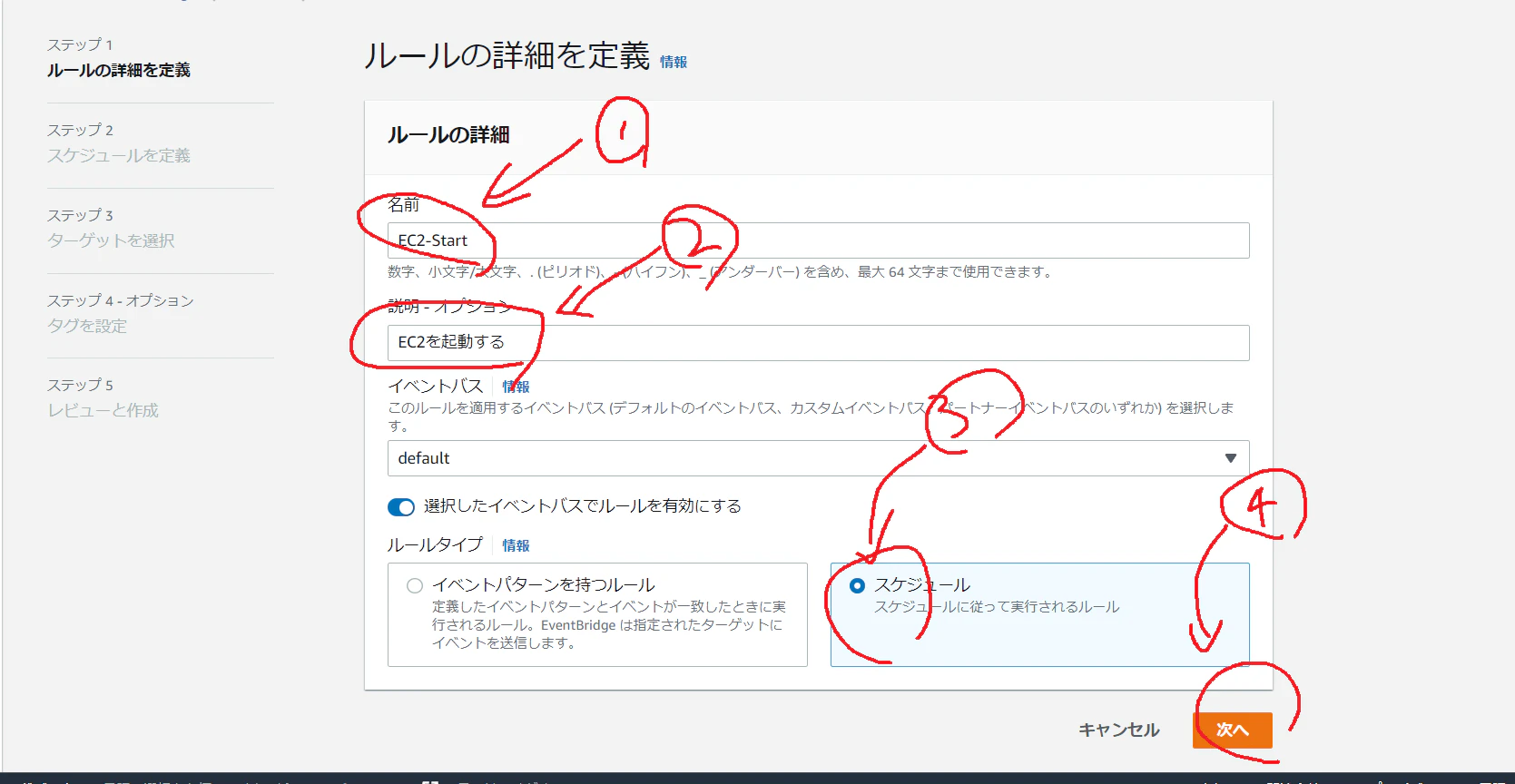Image resolution: width=1515 pixels, height=784 pixels.
Task: Click the 選択したイベントバスでルールを有効にする label
Action: pos(583,506)
